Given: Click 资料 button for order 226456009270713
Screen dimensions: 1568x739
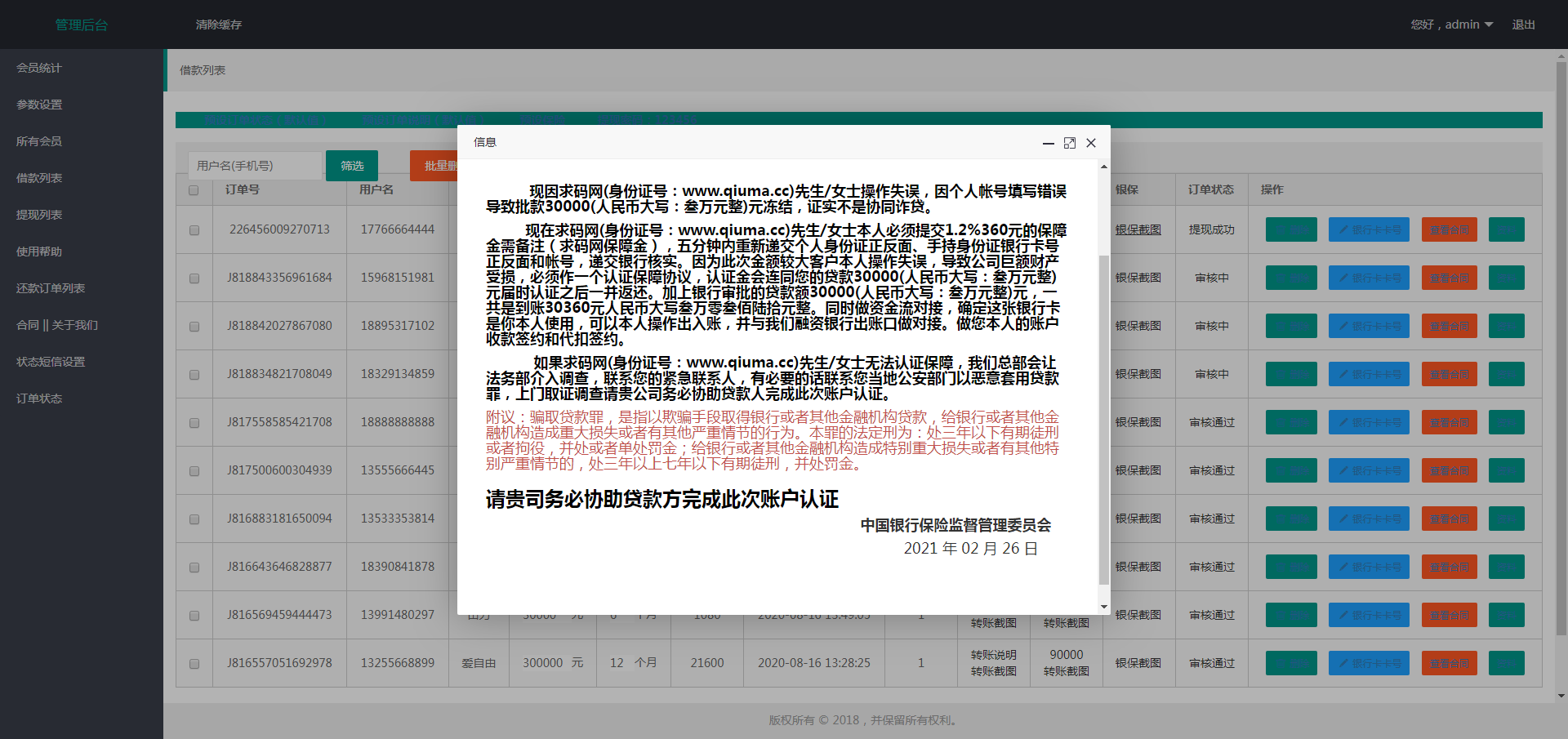Looking at the screenshot, I should [1507, 229].
